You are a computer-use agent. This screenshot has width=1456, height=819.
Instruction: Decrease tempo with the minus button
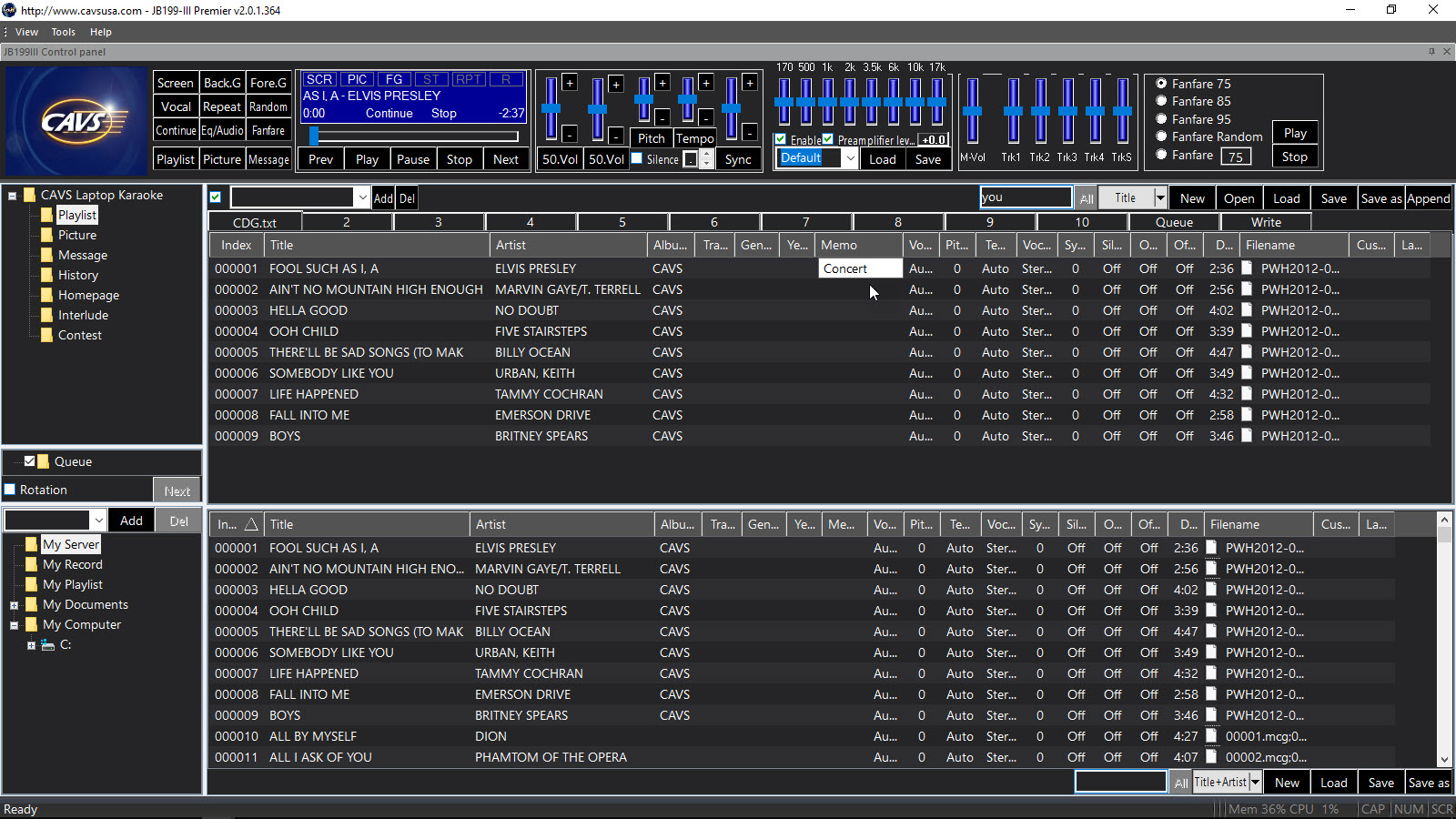tap(706, 117)
